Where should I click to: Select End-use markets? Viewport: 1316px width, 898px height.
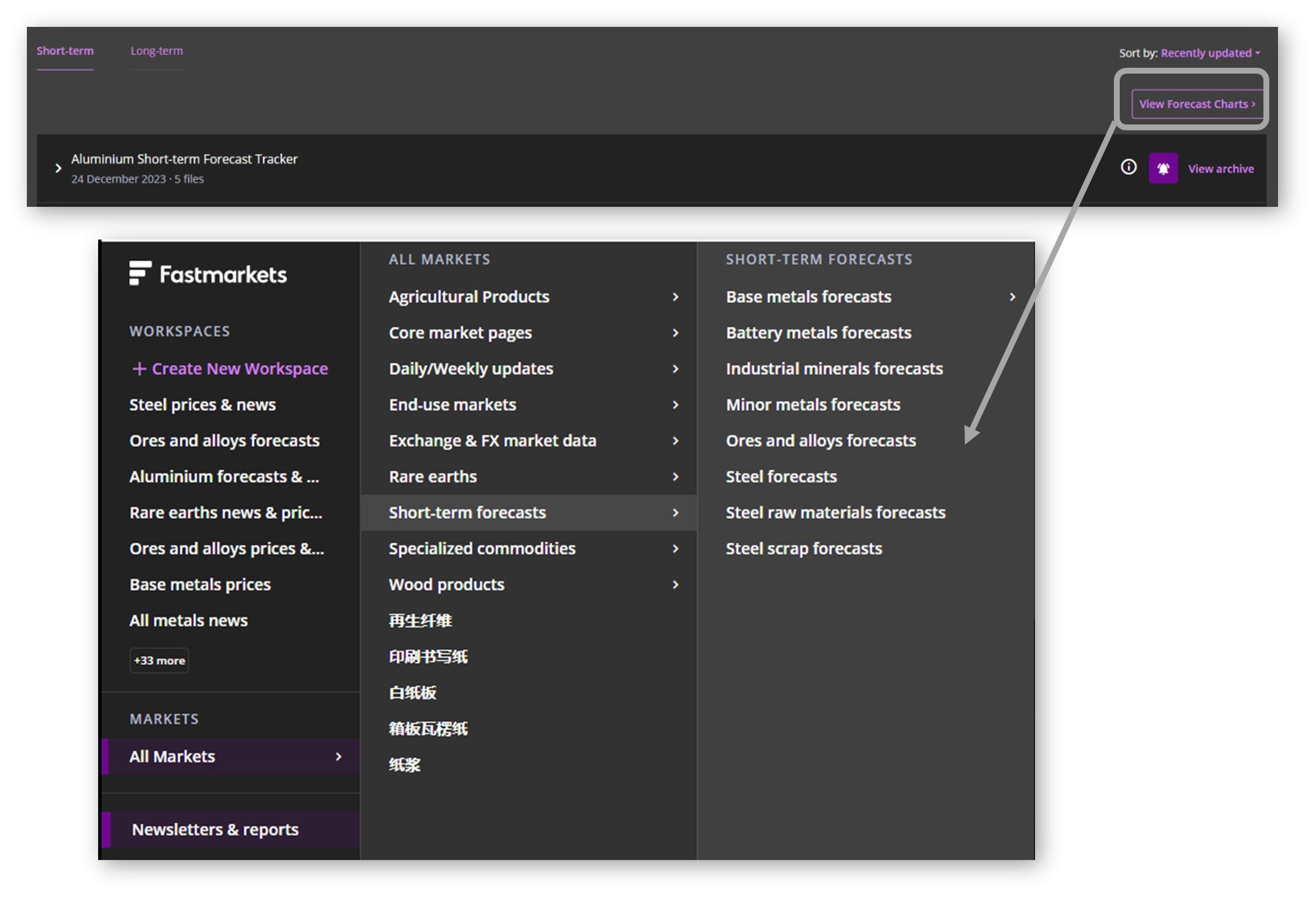coord(453,404)
